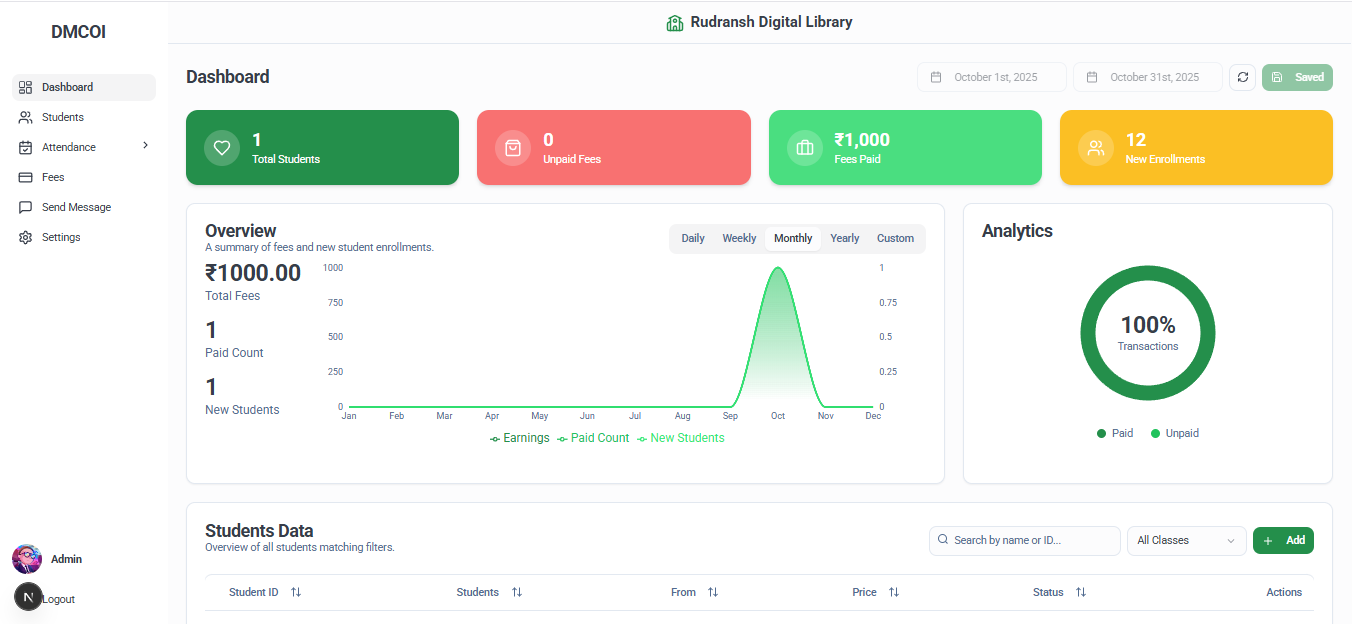The image size is (1352, 624).
Task: Open the October 1st, 2025 start date picker
Action: [991, 77]
